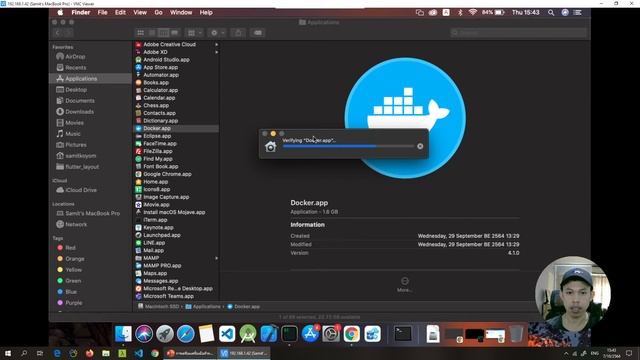Open the Go menu
Image resolution: width=640 pixels, height=360 pixels.
158,12
